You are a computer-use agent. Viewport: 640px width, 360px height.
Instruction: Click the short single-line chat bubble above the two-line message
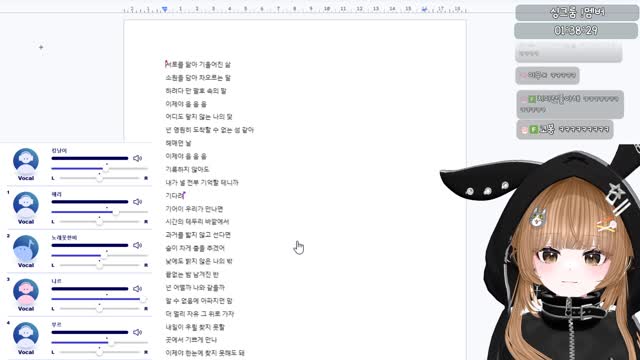(547, 75)
